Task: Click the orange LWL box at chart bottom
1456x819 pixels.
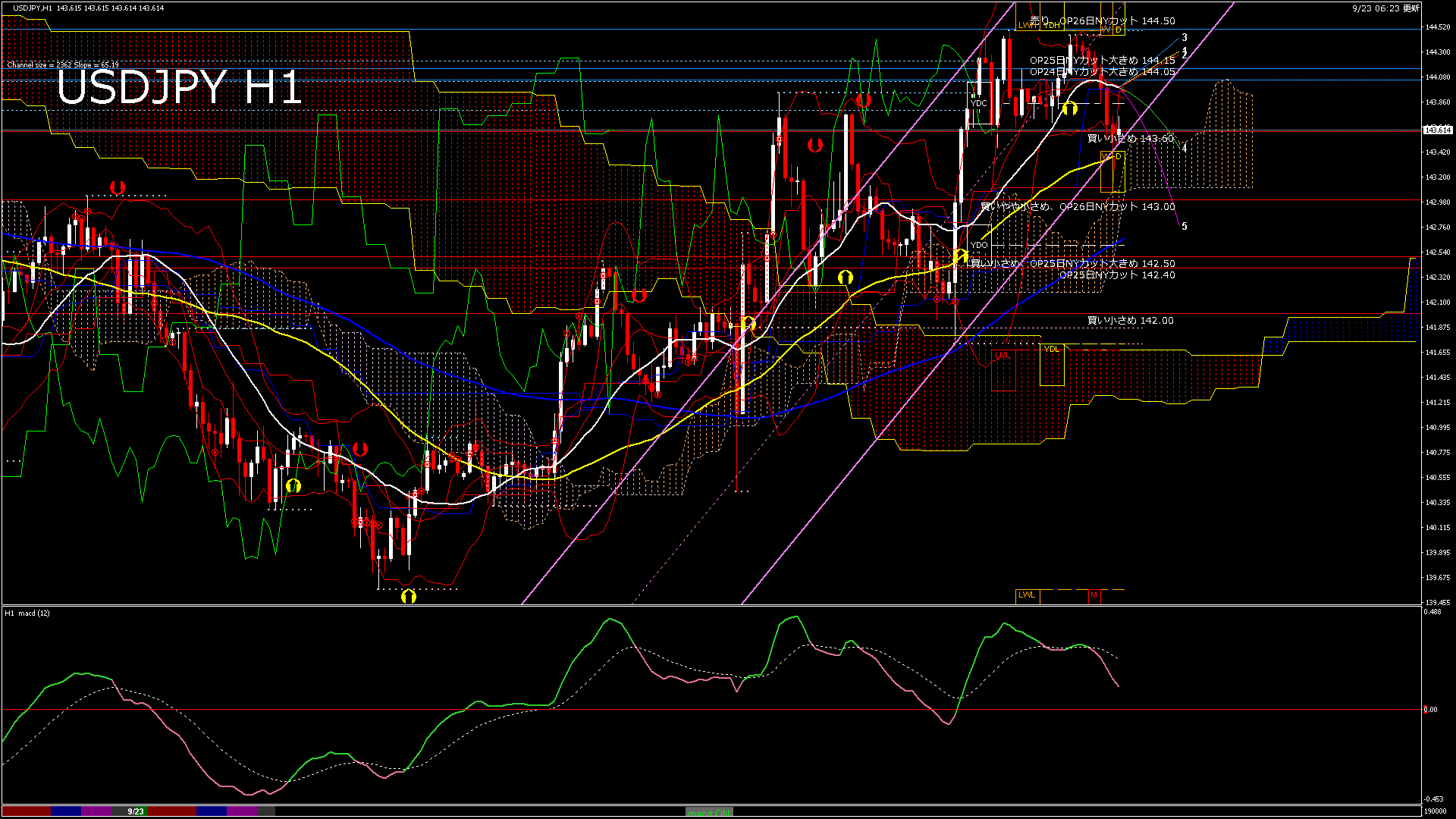Action: 1027,595
